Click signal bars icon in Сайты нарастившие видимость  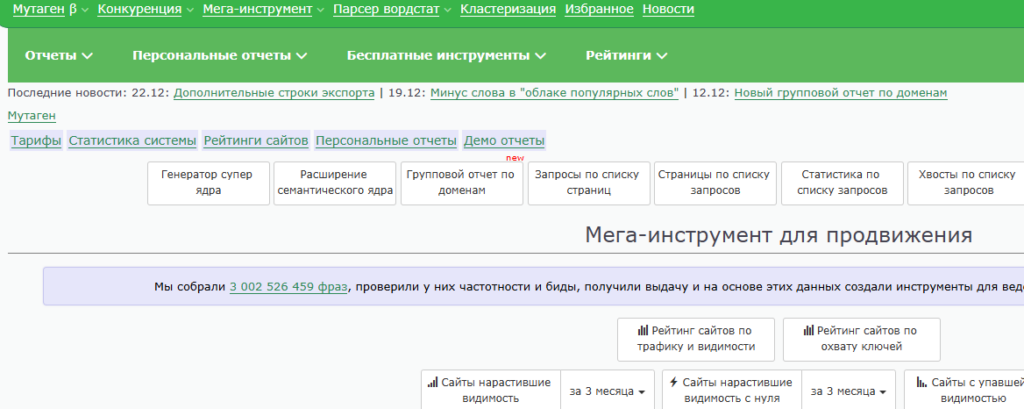pos(432,382)
